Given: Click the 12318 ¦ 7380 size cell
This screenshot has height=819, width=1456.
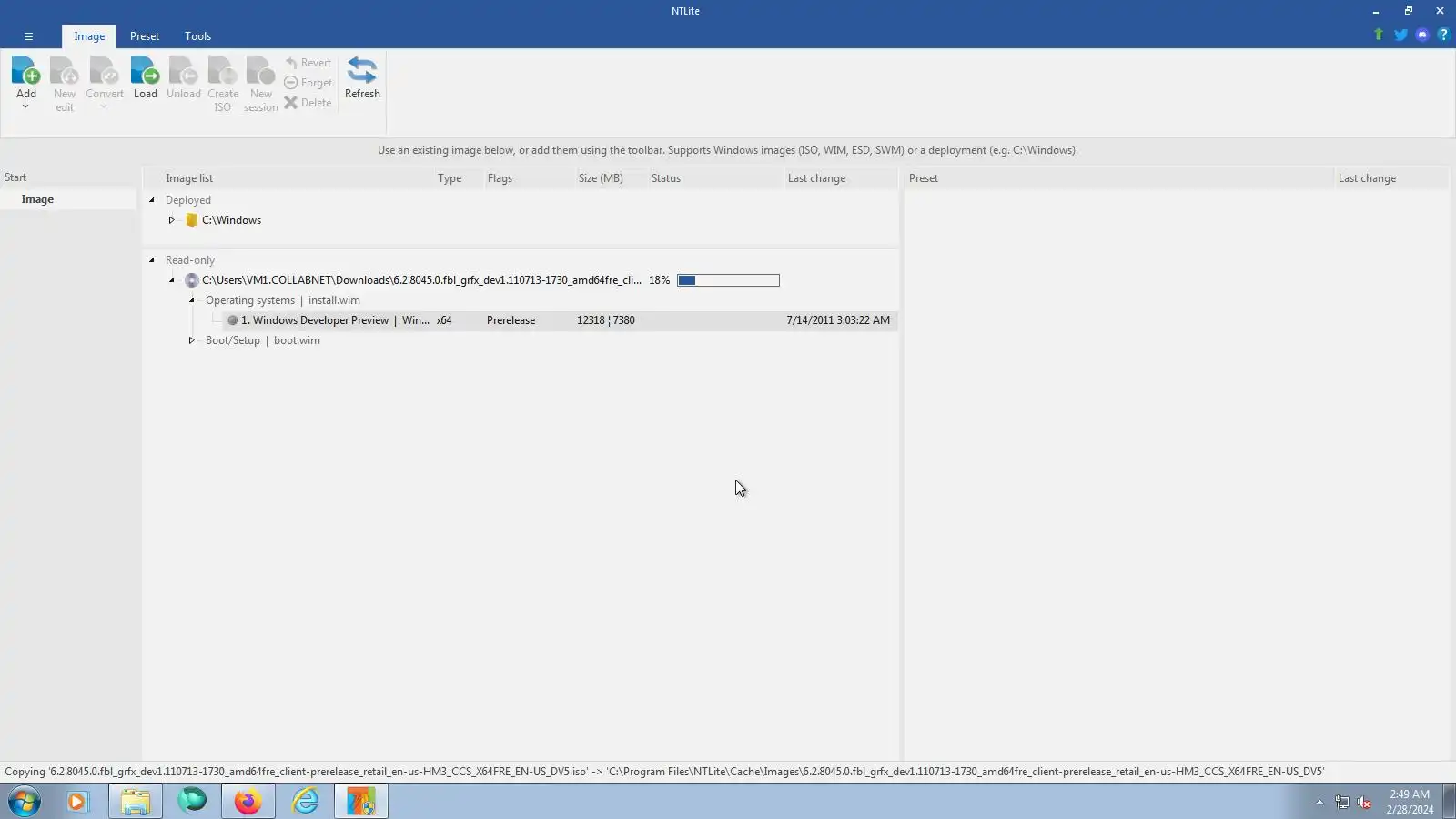Looking at the screenshot, I should tap(606, 320).
